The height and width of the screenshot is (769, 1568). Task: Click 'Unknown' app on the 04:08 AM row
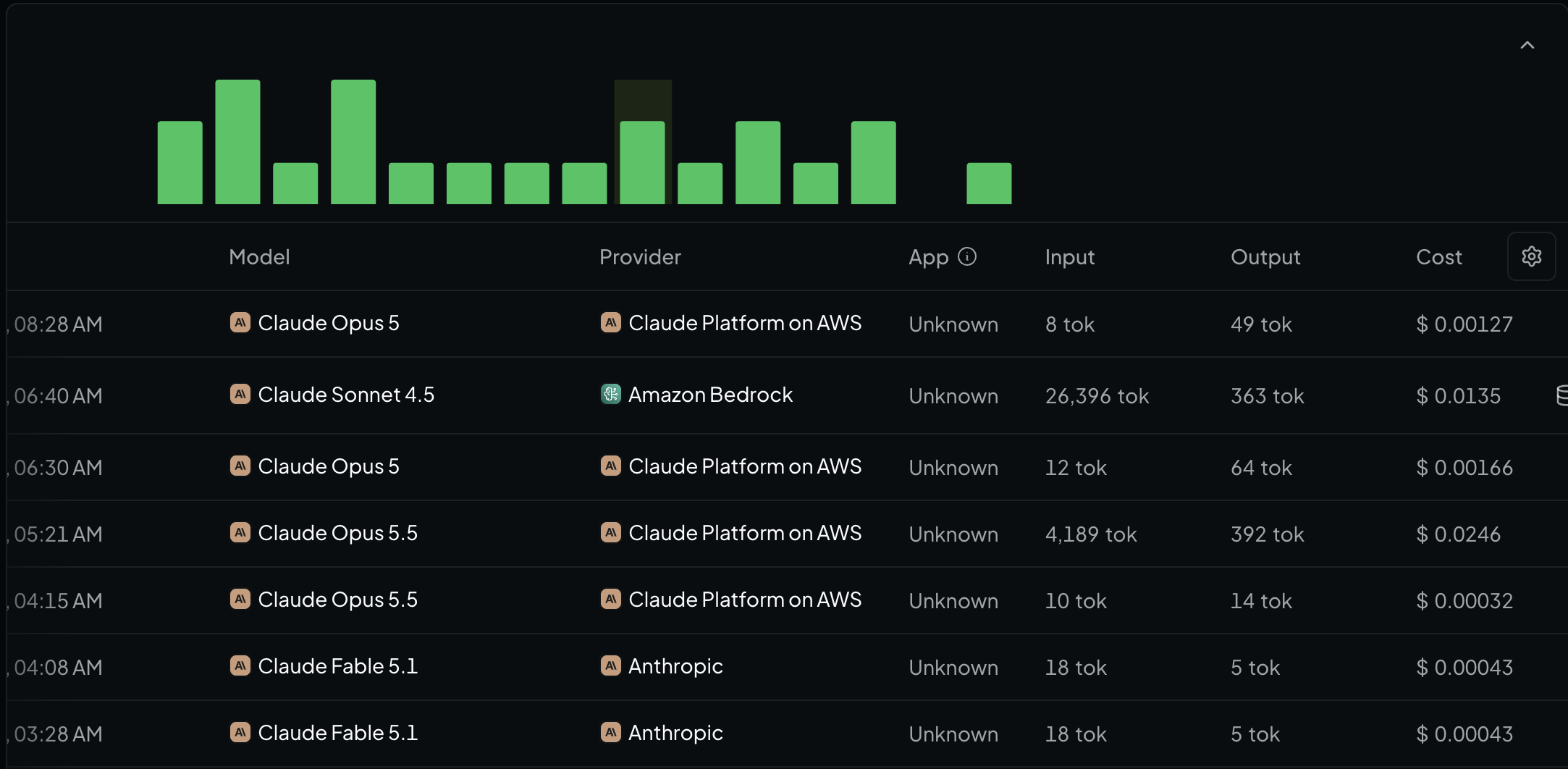tap(953, 667)
